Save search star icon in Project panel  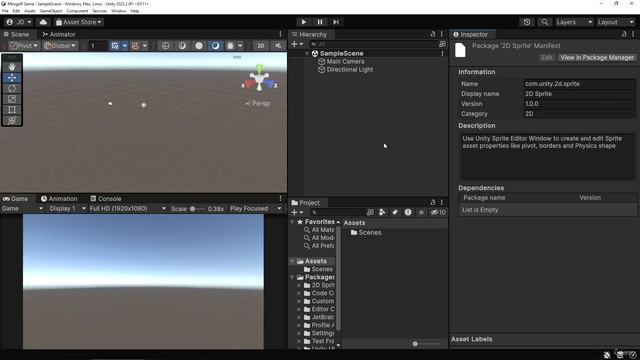click(421, 212)
